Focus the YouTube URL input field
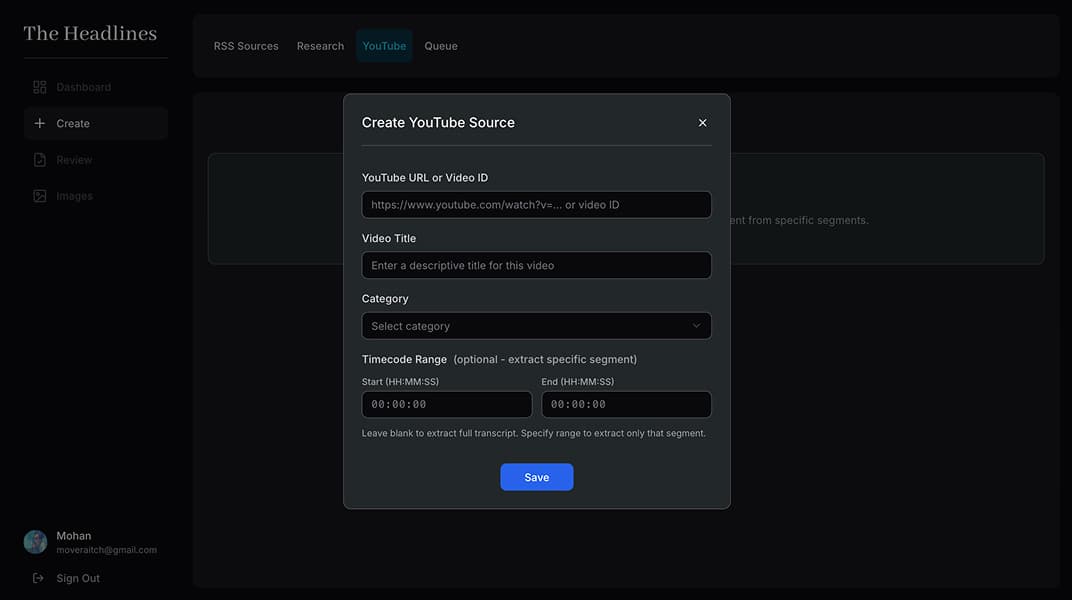This screenshot has width=1072, height=600. tap(536, 204)
